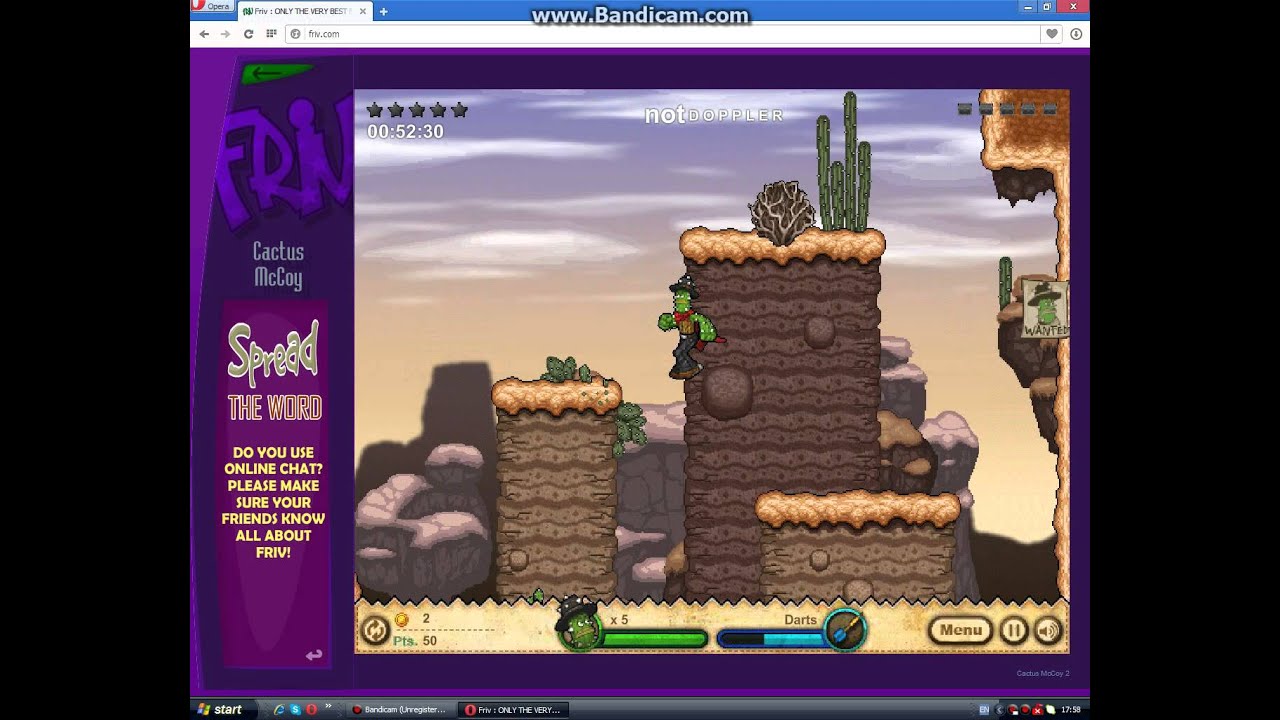The width and height of the screenshot is (1280, 720).
Task: Expand hidden system tray icons arrow
Action: (x=999, y=709)
